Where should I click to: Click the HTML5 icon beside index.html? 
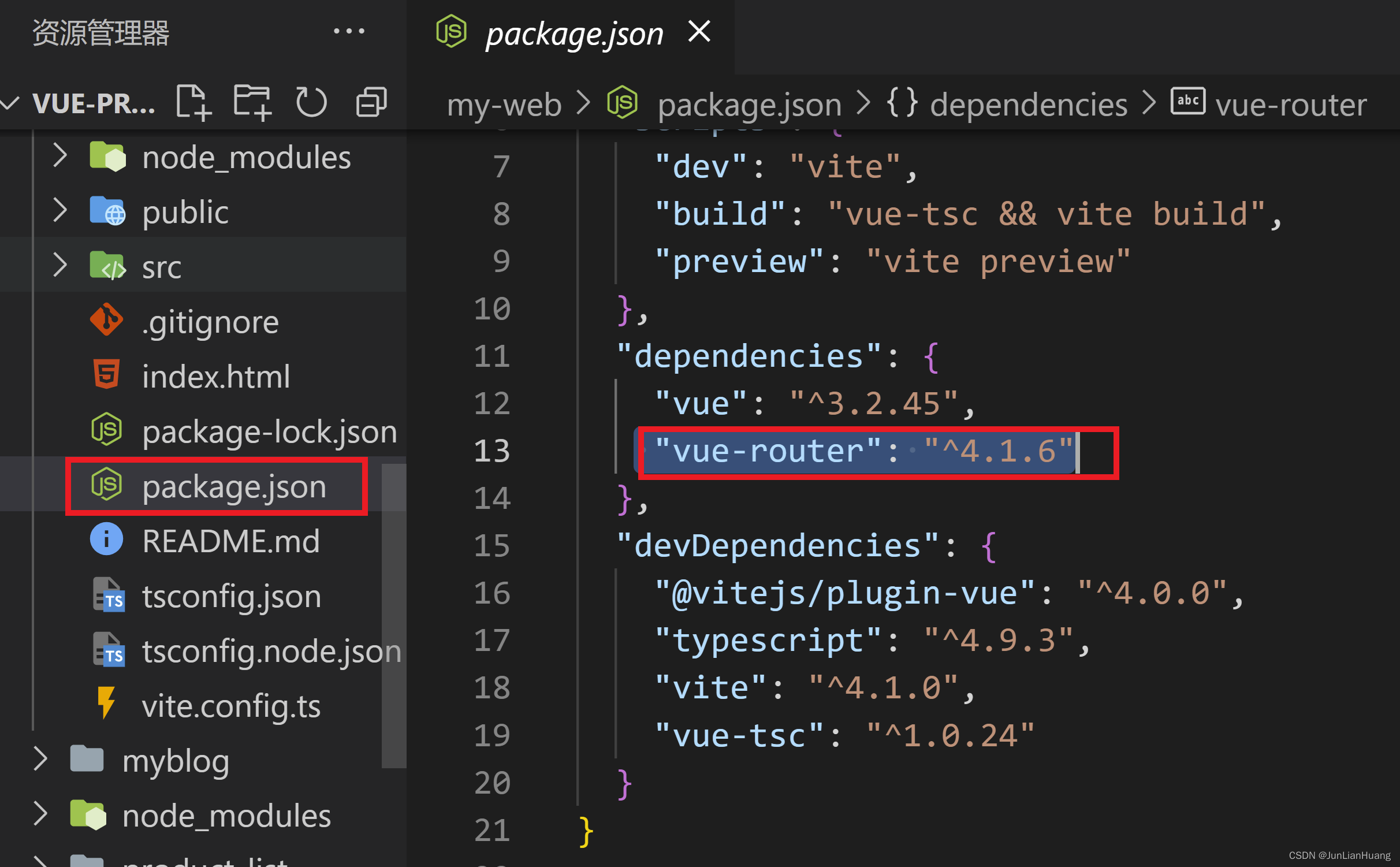[106, 374]
